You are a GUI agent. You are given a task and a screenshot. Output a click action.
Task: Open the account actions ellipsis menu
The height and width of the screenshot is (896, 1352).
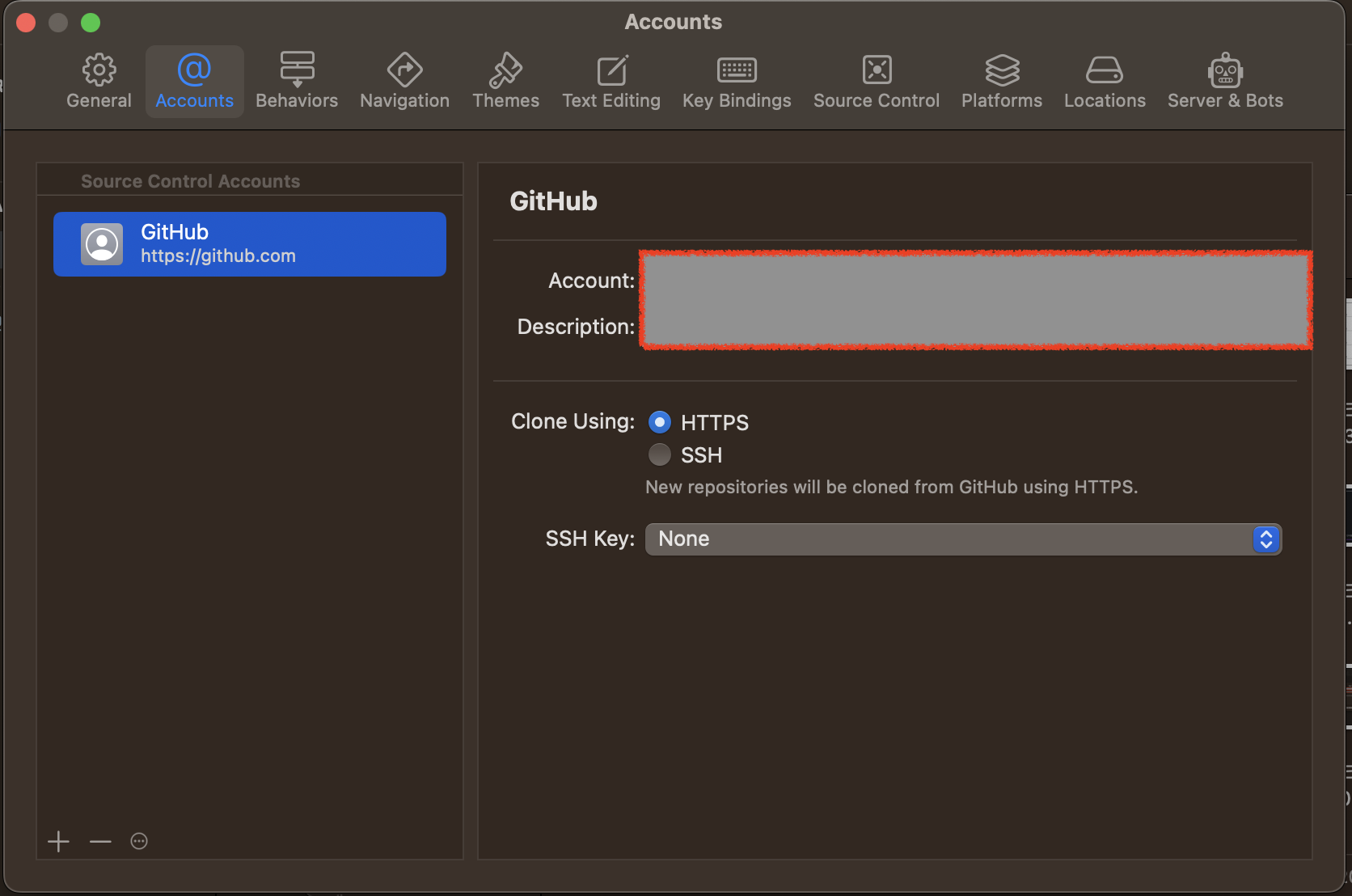pos(139,841)
